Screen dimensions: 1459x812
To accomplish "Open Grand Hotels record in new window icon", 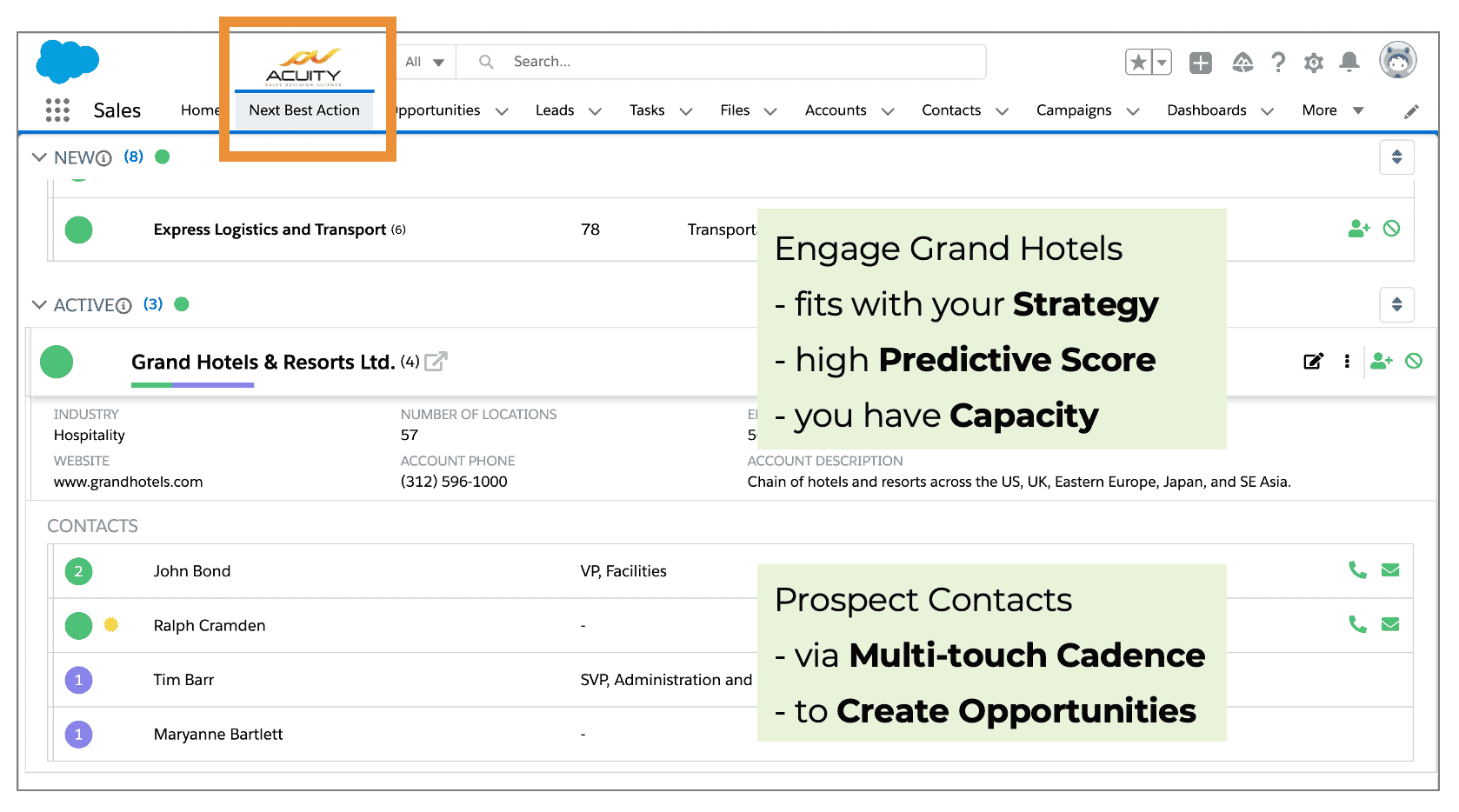I will 436,361.
